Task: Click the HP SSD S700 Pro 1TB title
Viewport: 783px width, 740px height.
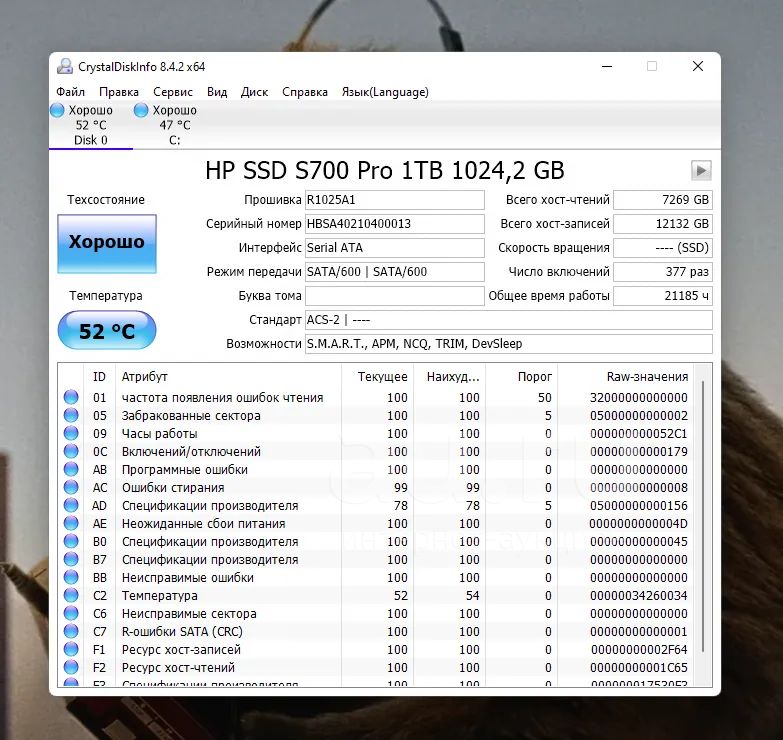Action: (385, 170)
